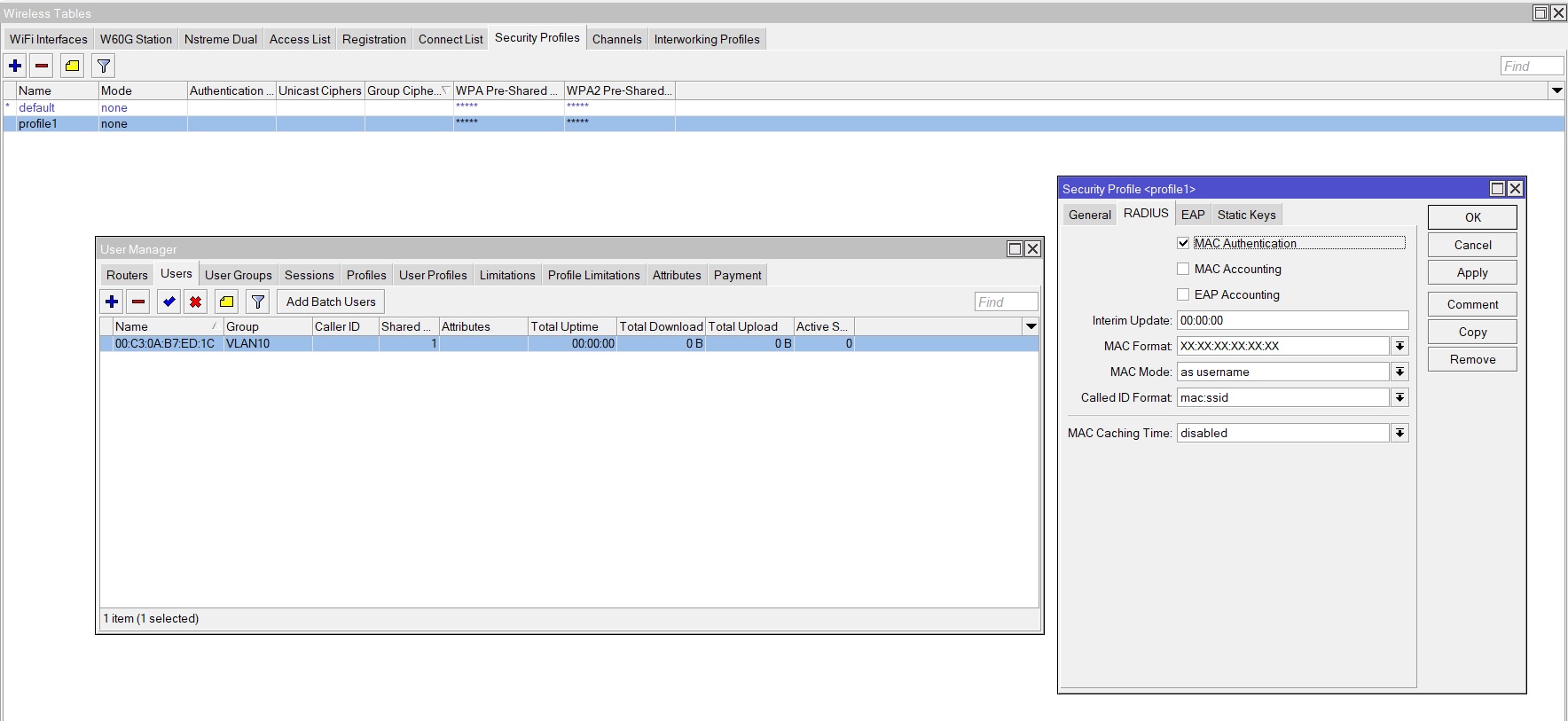Open Connect List tab
The height and width of the screenshot is (721, 1568).
click(x=451, y=39)
